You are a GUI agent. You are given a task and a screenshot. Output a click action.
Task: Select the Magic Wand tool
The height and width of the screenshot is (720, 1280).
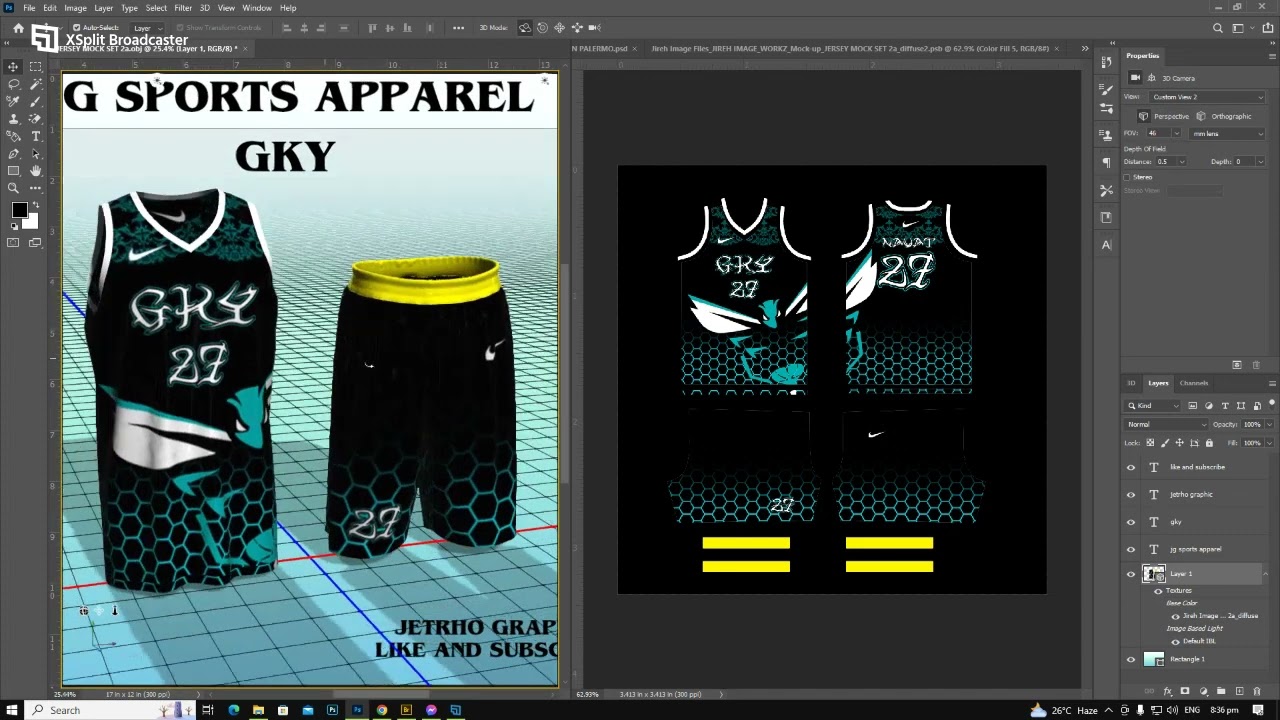point(36,84)
